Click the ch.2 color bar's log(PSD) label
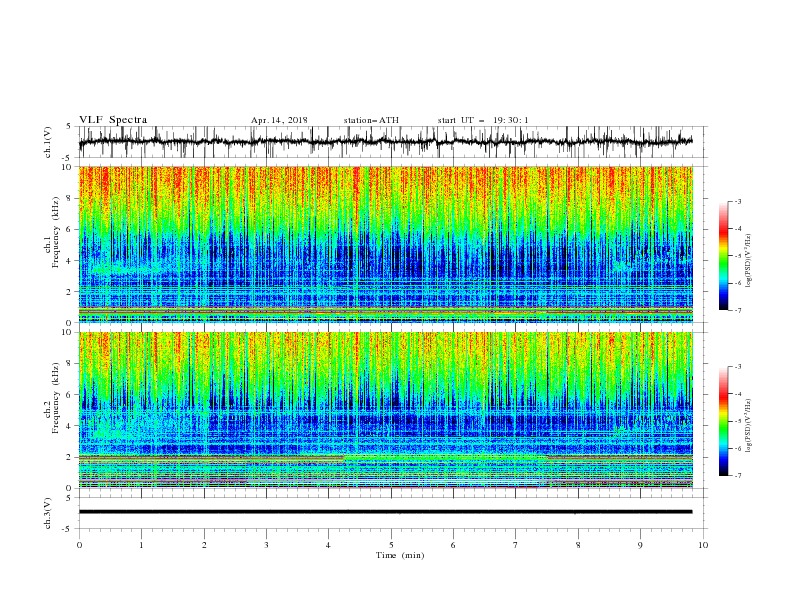Image resolution: width=792 pixels, height=612 pixels. 748,426
